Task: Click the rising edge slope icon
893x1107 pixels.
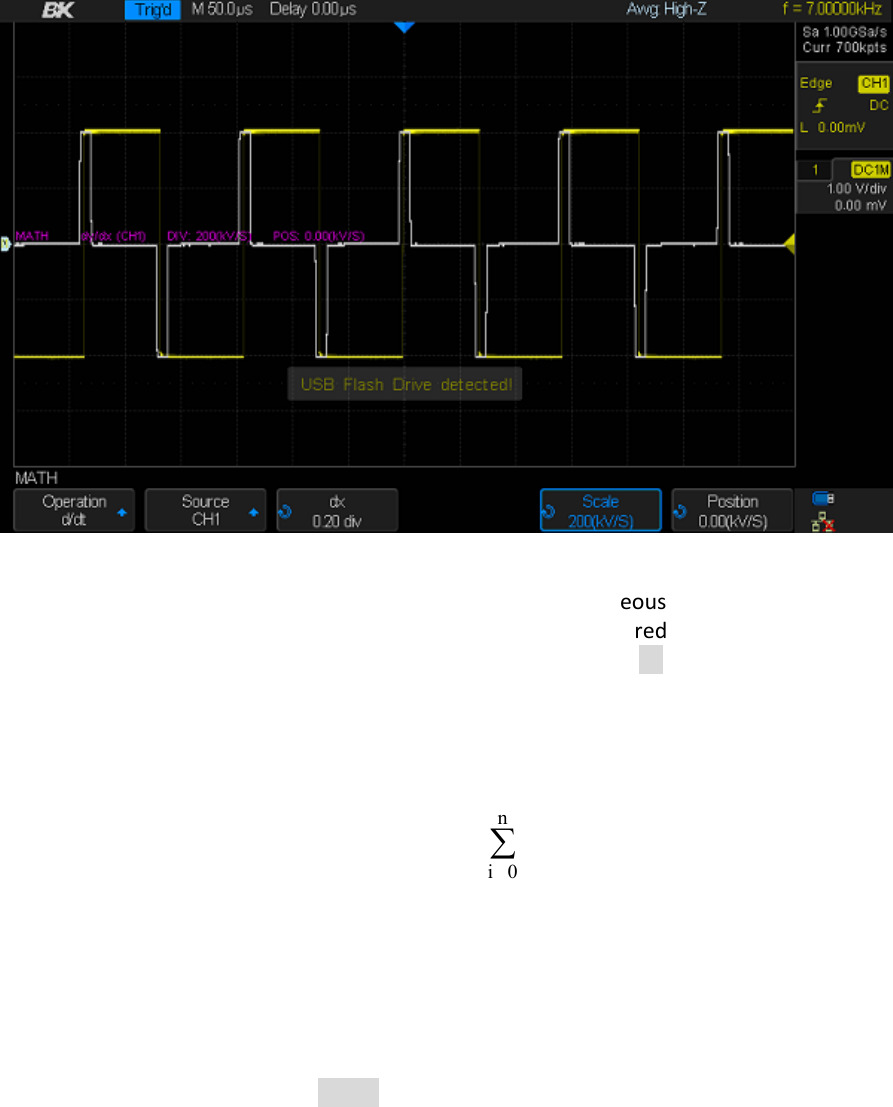Action: (820, 104)
